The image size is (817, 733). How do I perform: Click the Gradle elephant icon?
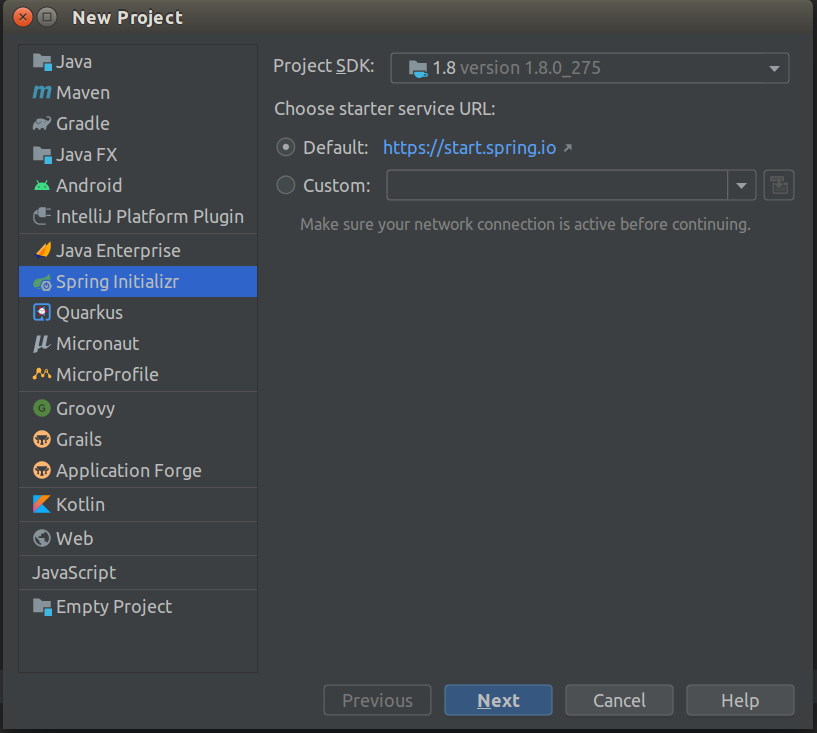coord(42,124)
